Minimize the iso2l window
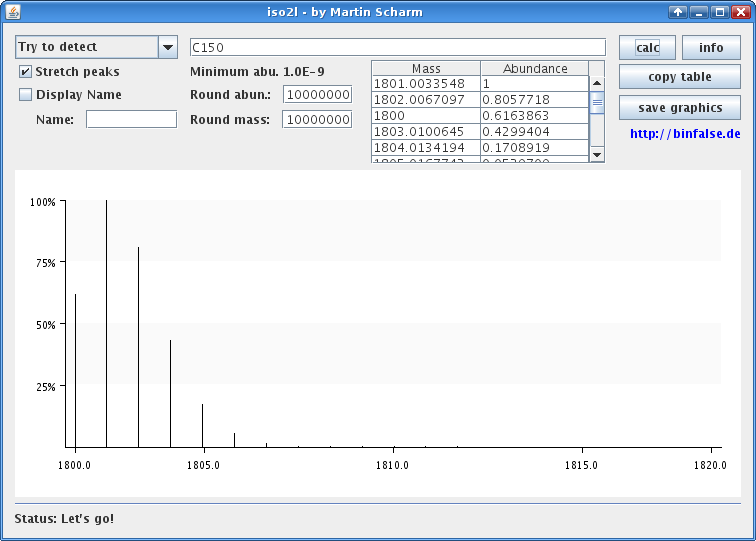The image size is (756, 541). pyautogui.click(x=698, y=12)
